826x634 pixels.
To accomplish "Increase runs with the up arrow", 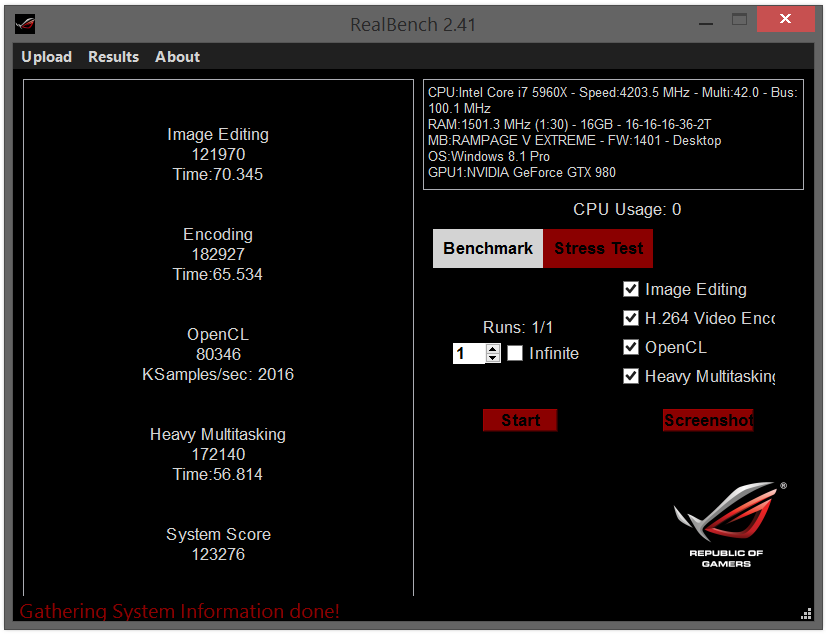I will [x=493, y=349].
